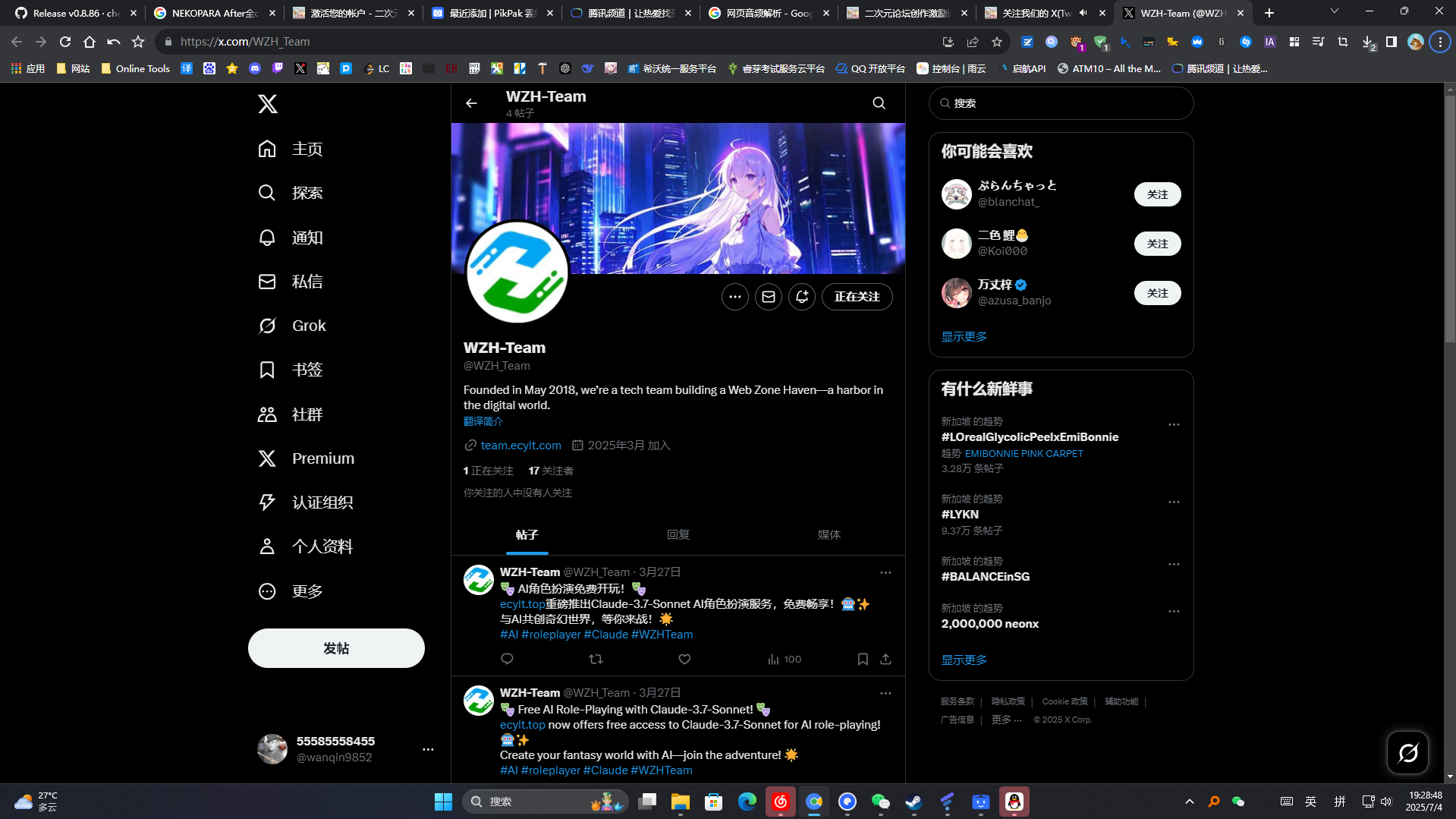Open 探索 explore page
This screenshot has width=1456, height=819.
click(x=291, y=193)
